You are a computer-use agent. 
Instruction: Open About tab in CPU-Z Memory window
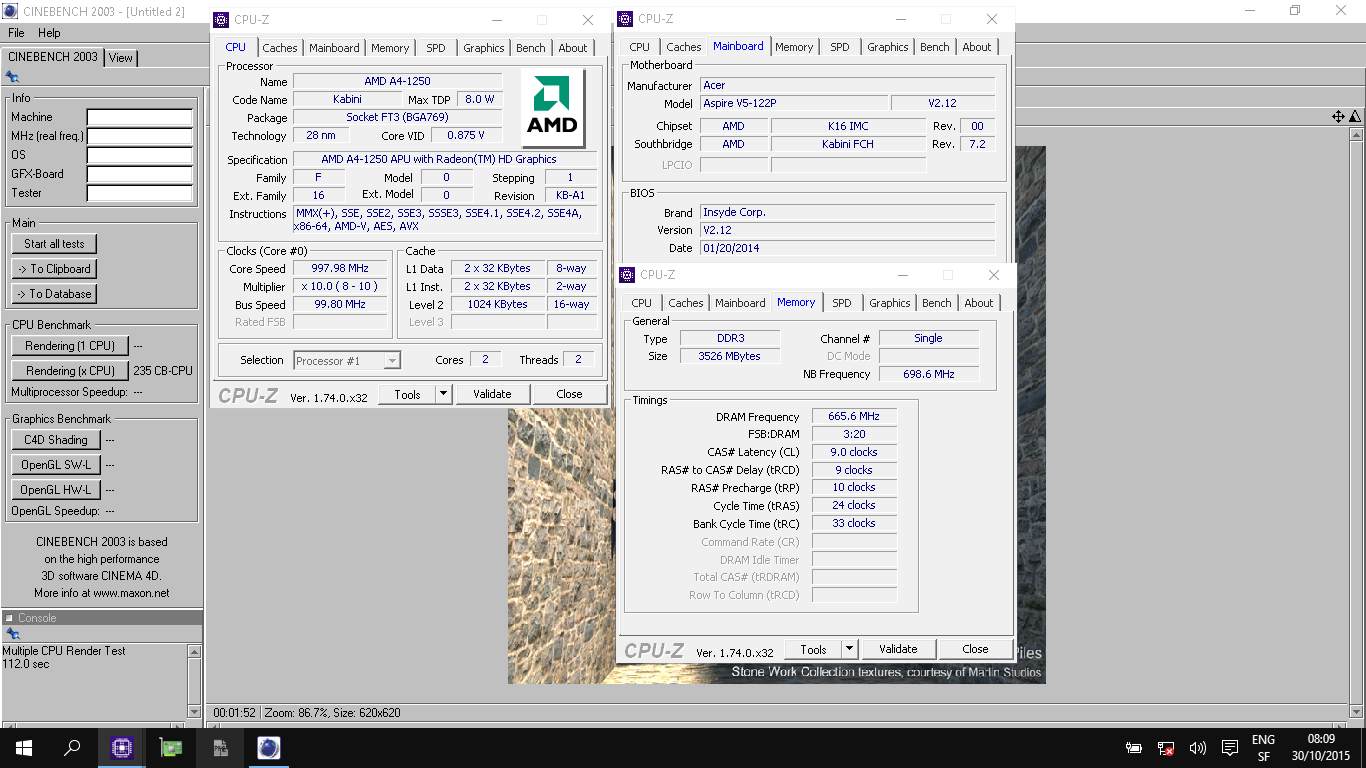click(979, 303)
